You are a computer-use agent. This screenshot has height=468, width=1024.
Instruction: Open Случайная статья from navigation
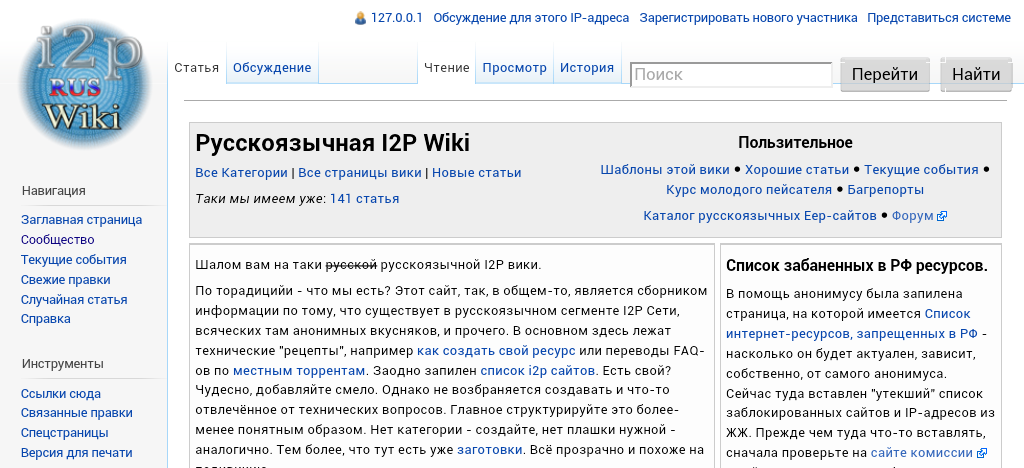point(74,299)
